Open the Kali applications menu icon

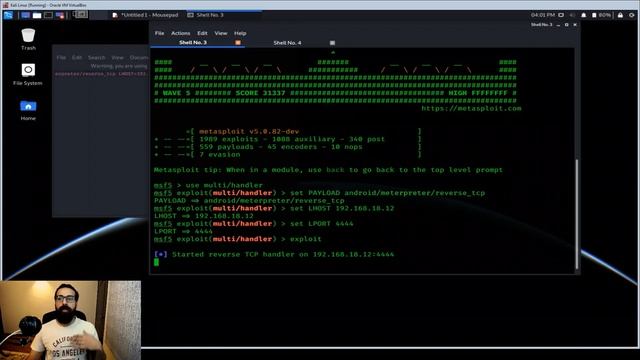[8, 15]
